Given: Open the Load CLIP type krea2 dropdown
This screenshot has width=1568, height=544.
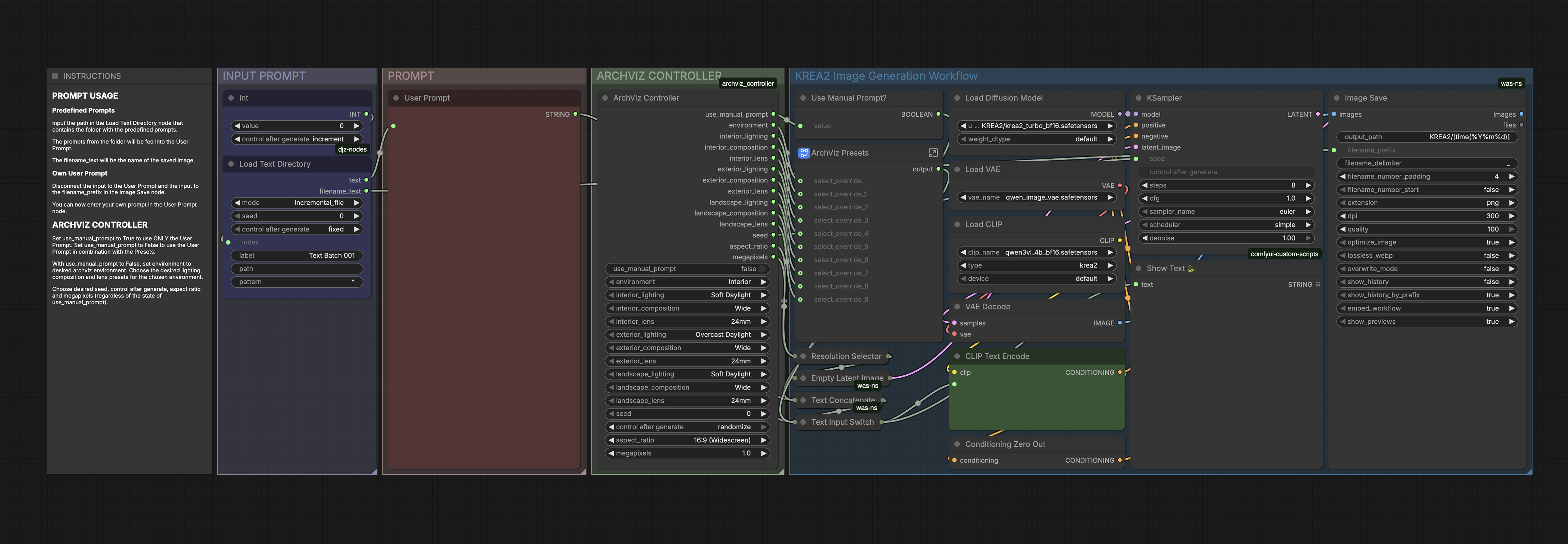Looking at the screenshot, I should [1036, 266].
